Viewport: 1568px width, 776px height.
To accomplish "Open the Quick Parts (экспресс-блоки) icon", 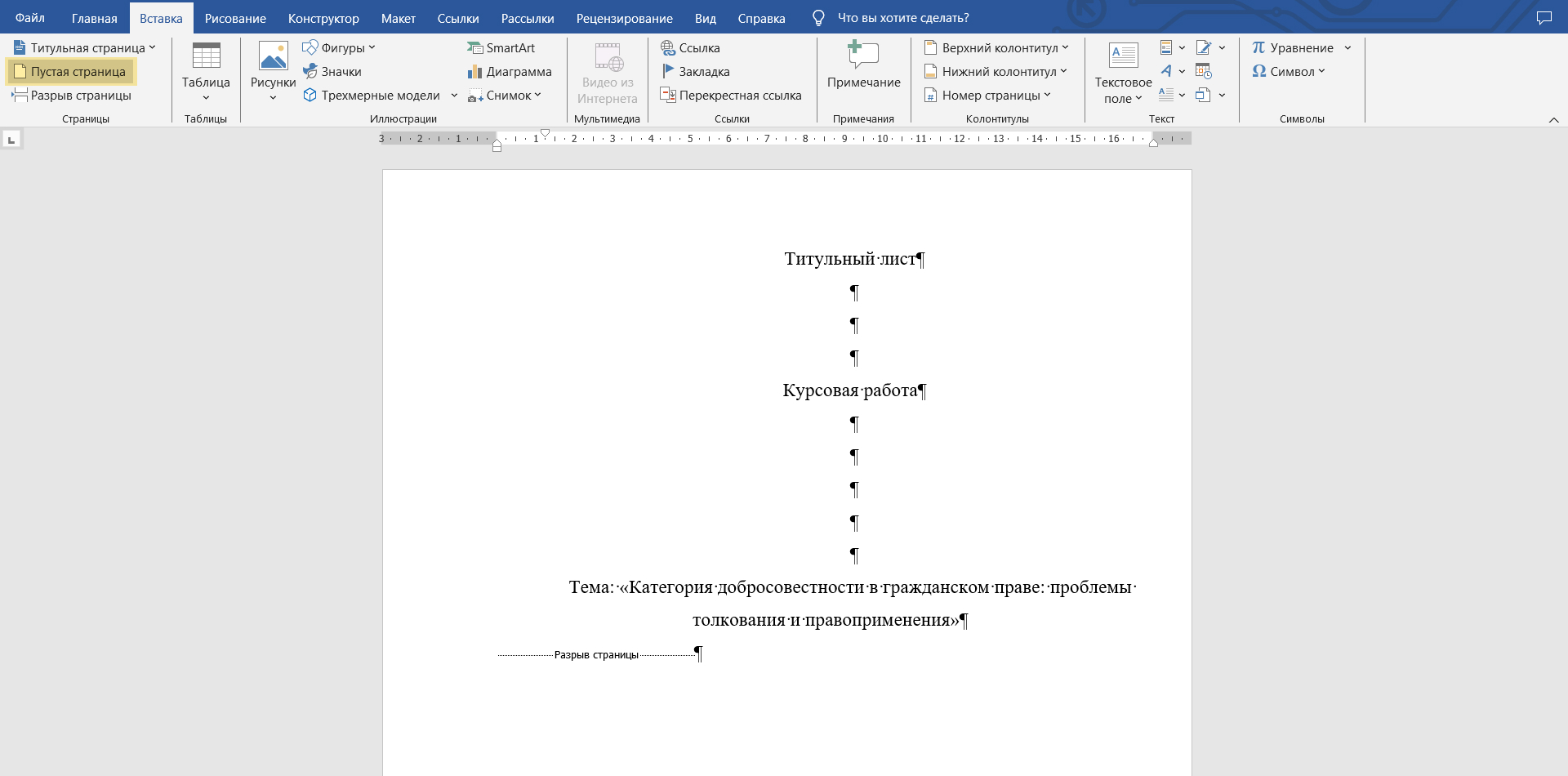I will 1172,47.
